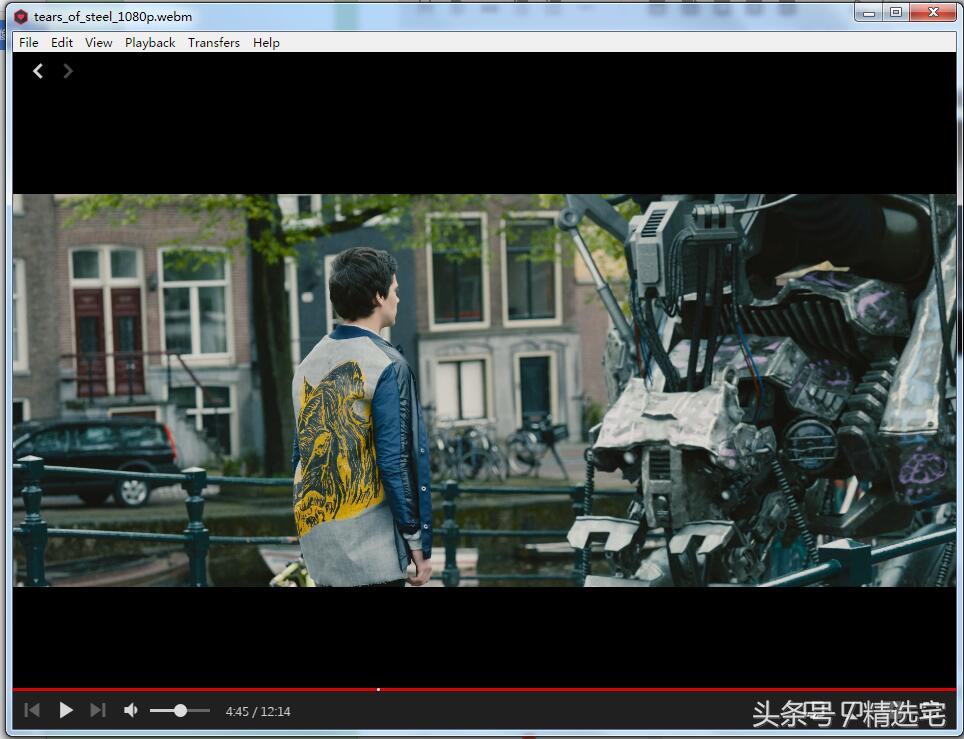
Task: Go forward with the right chevron
Action: point(68,71)
